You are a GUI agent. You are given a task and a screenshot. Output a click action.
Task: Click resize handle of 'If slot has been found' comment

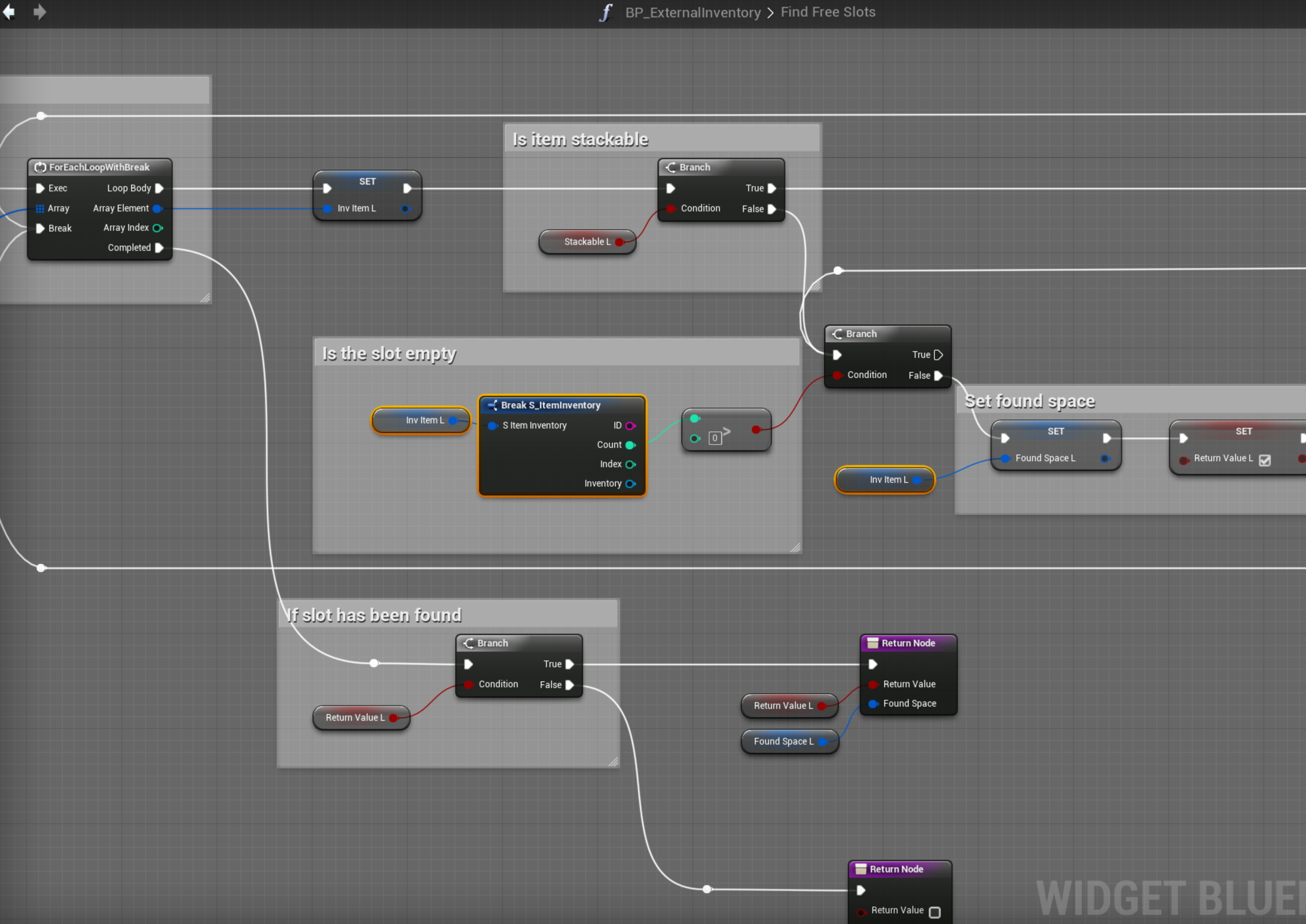tap(613, 762)
